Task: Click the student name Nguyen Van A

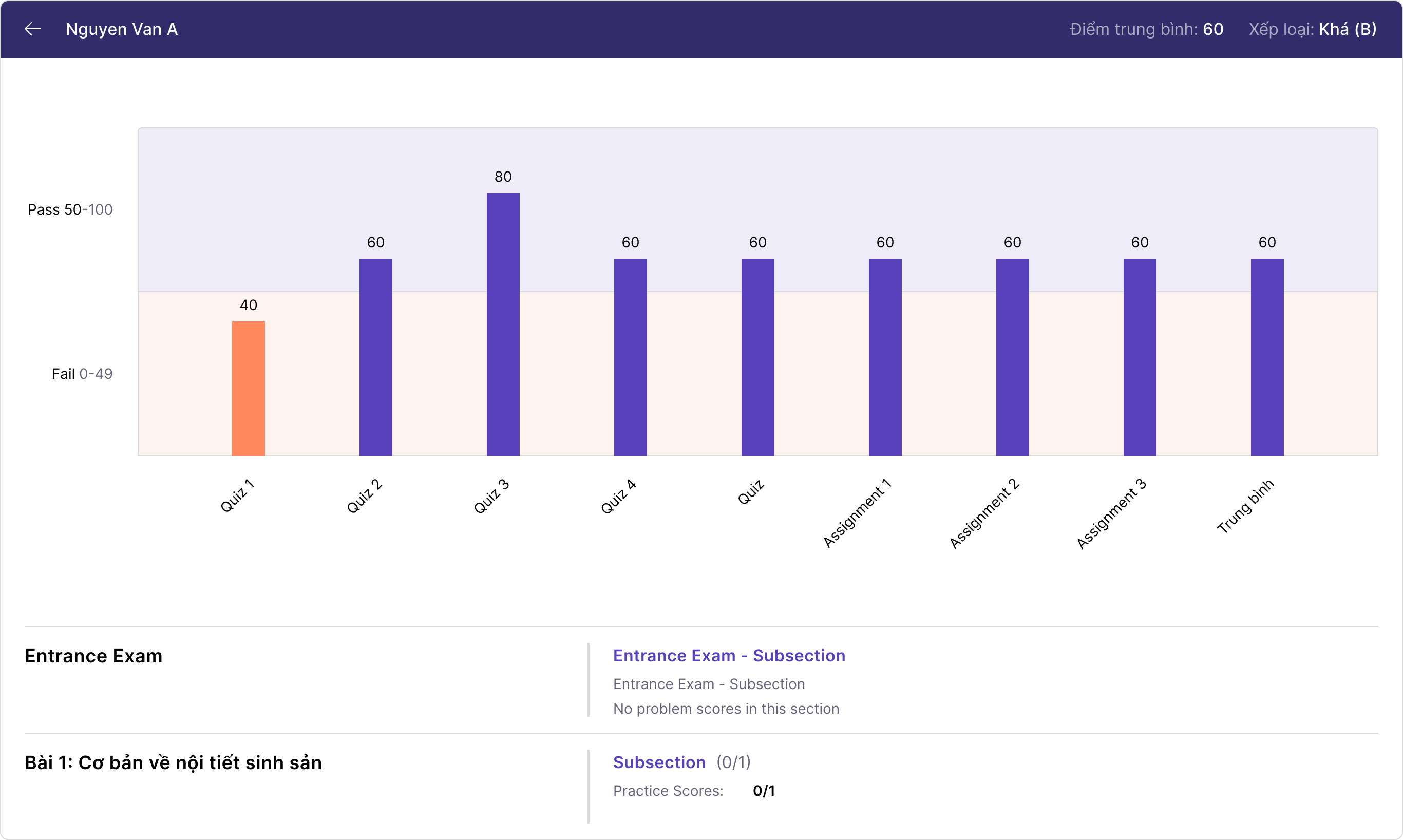Action: 122,29
